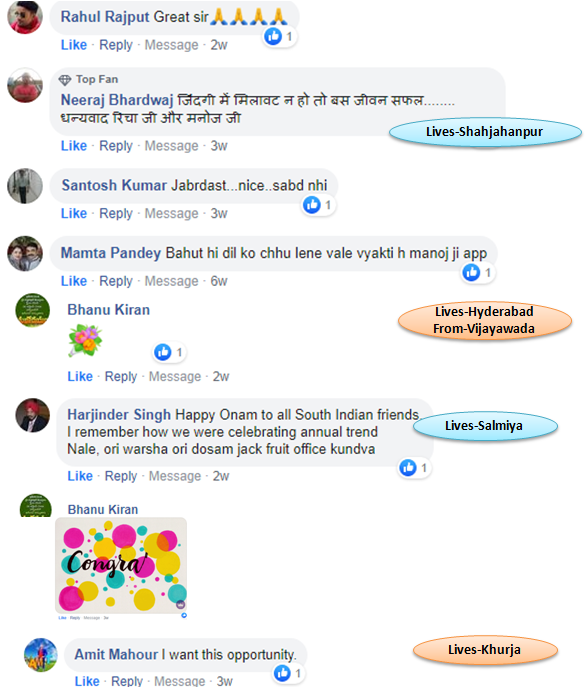Click the like reaction icon on Santosh Kumar's comment
This screenshot has width=588, height=688.
pos(312,205)
